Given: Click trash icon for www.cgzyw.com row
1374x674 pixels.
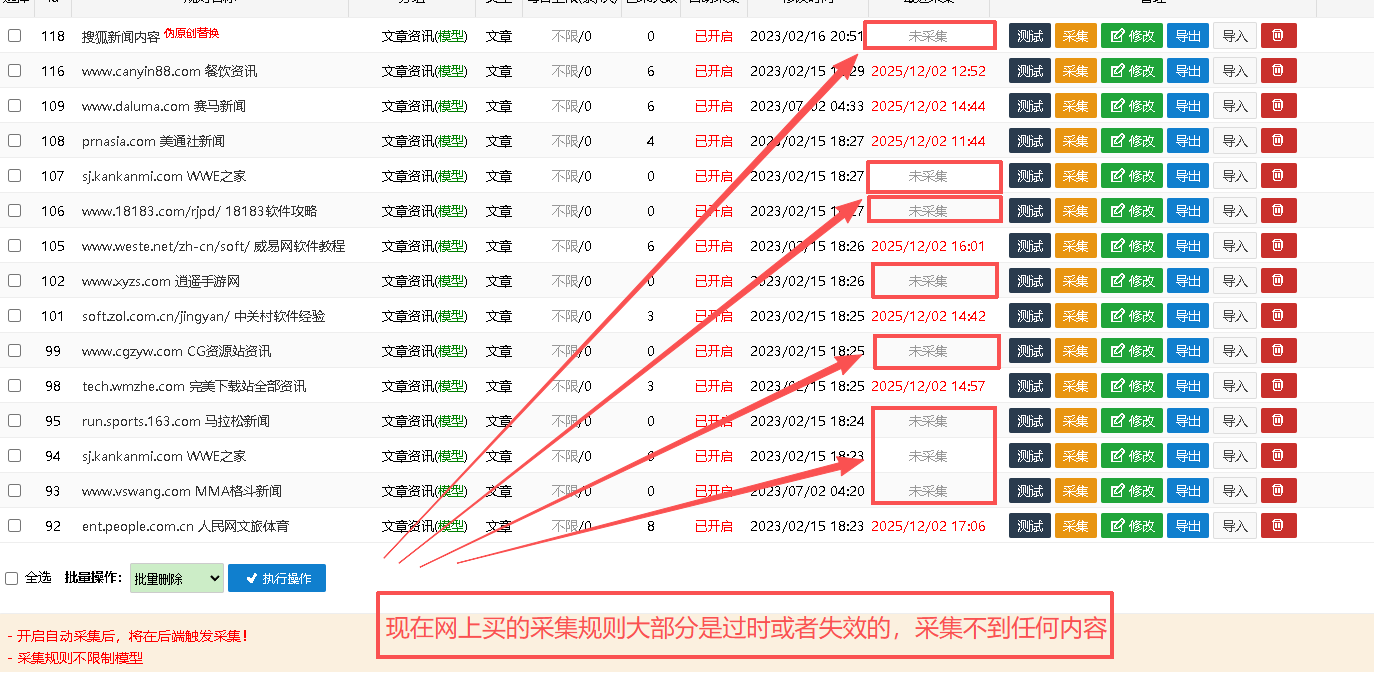Looking at the screenshot, I should (x=1278, y=351).
